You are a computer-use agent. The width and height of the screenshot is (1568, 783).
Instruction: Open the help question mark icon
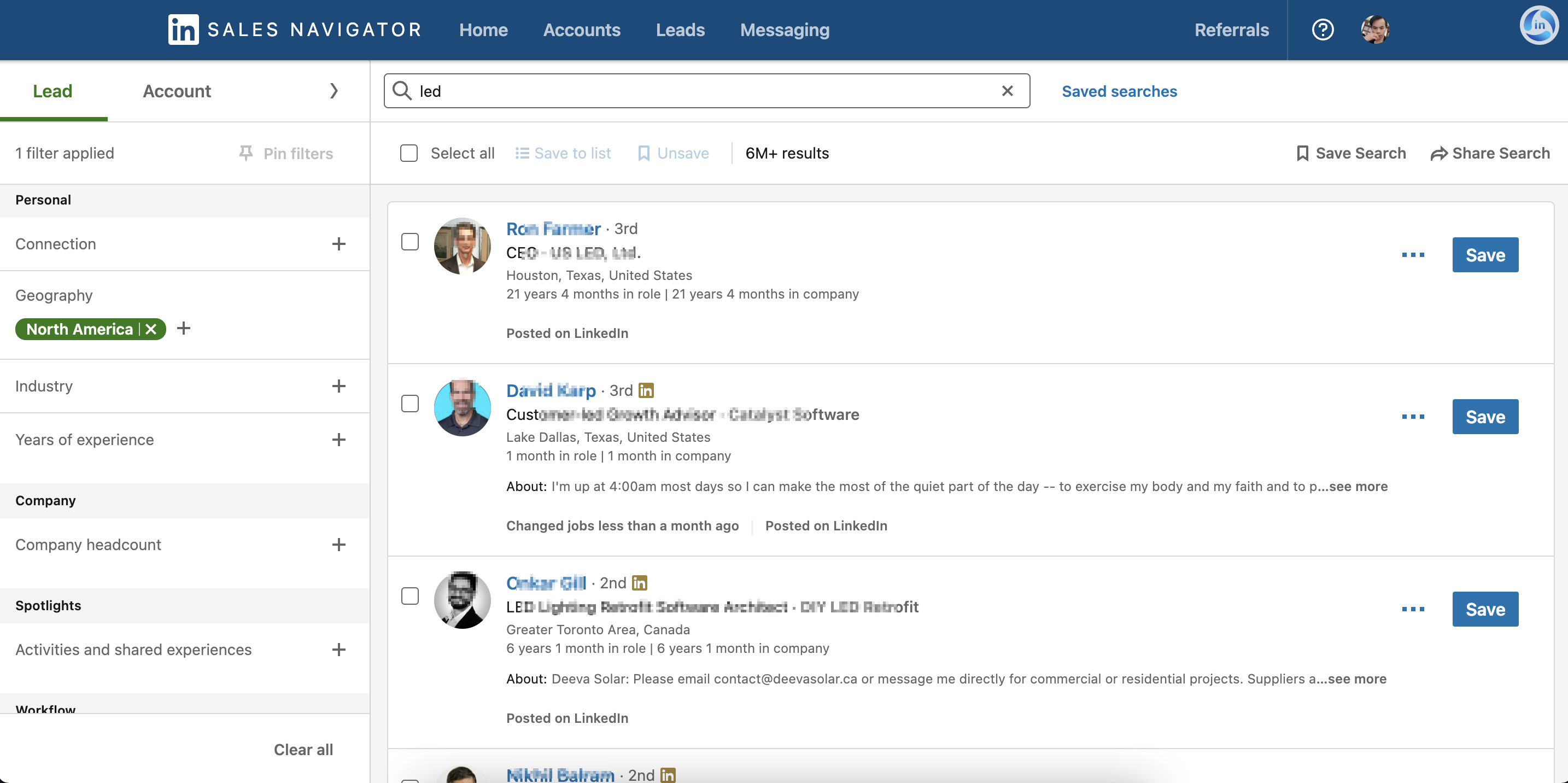tap(1322, 29)
